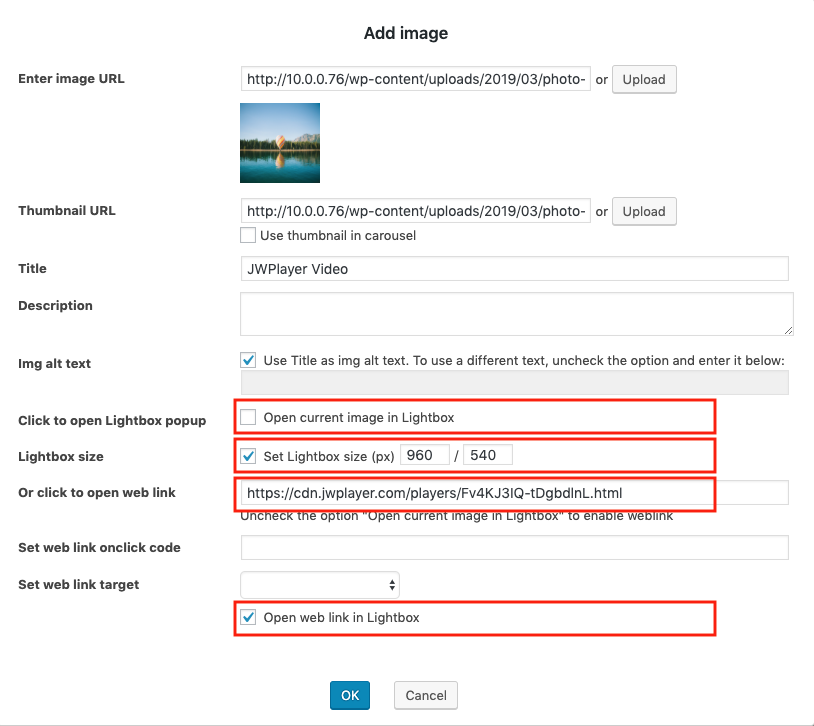
Task: Toggle Set Lightbox size checkbox
Action: (x=248, y=456)
